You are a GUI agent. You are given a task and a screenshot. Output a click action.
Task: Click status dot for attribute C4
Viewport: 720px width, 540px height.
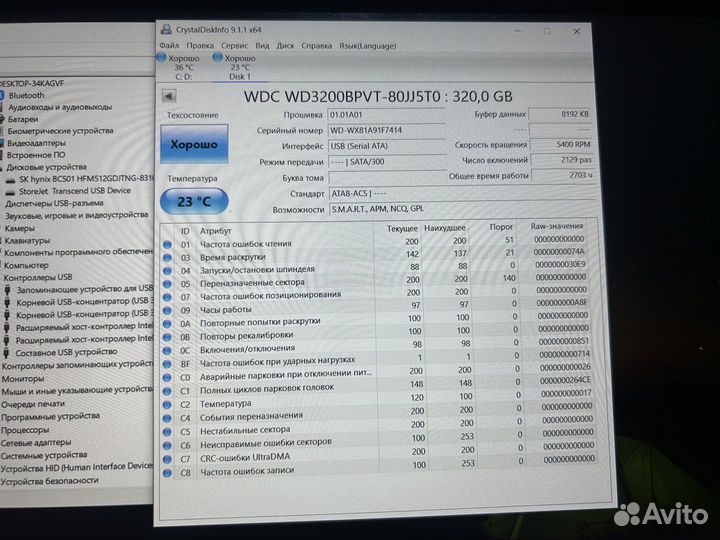[x=167, y=418]
